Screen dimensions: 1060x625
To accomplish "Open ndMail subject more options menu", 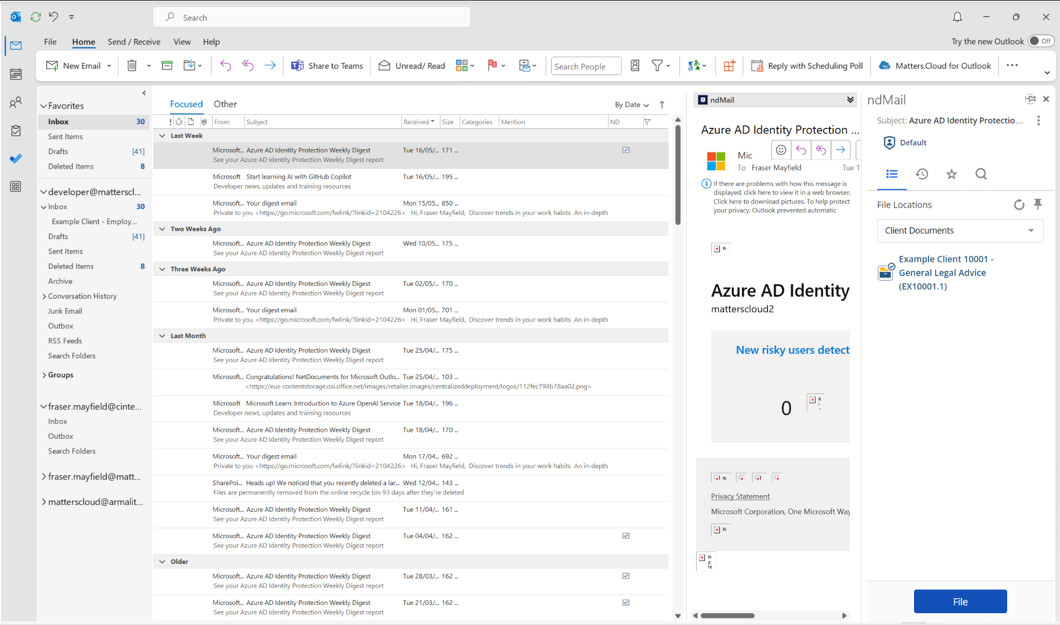I will pyautogui.click(x=1038, y=121).
